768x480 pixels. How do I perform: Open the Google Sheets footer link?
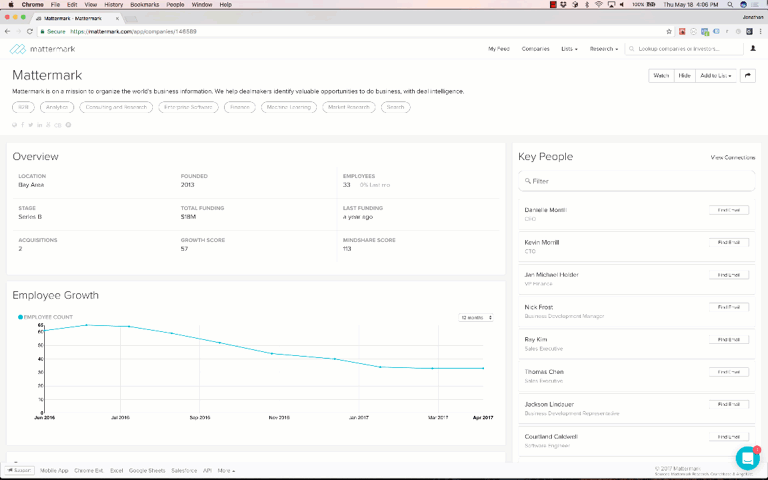coord(147,471)
